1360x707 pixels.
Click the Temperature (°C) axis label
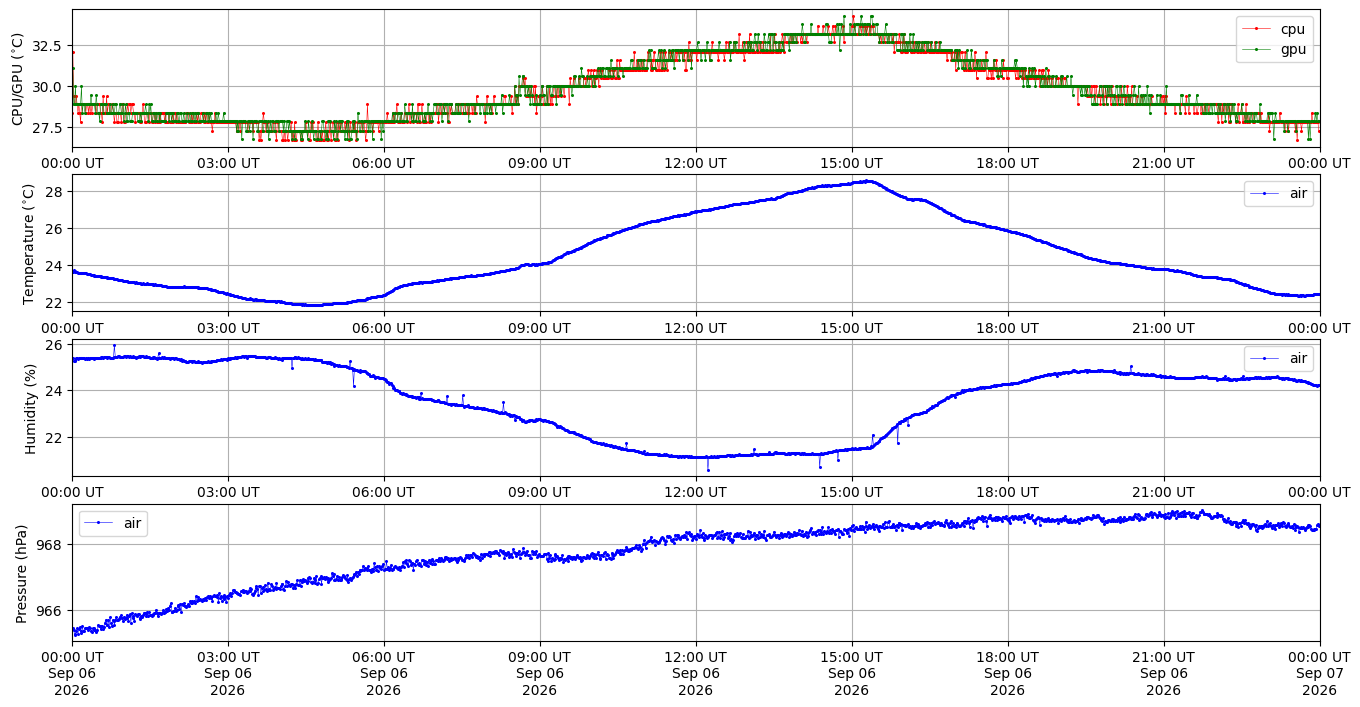click(28, 243)
